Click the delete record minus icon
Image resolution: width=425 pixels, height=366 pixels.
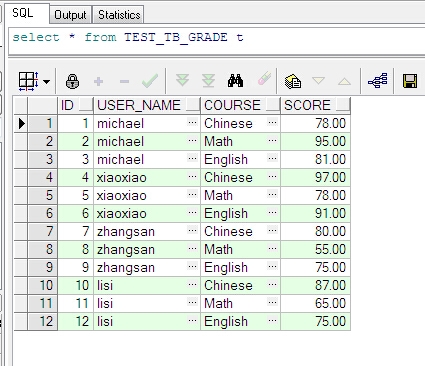(124, 81)
